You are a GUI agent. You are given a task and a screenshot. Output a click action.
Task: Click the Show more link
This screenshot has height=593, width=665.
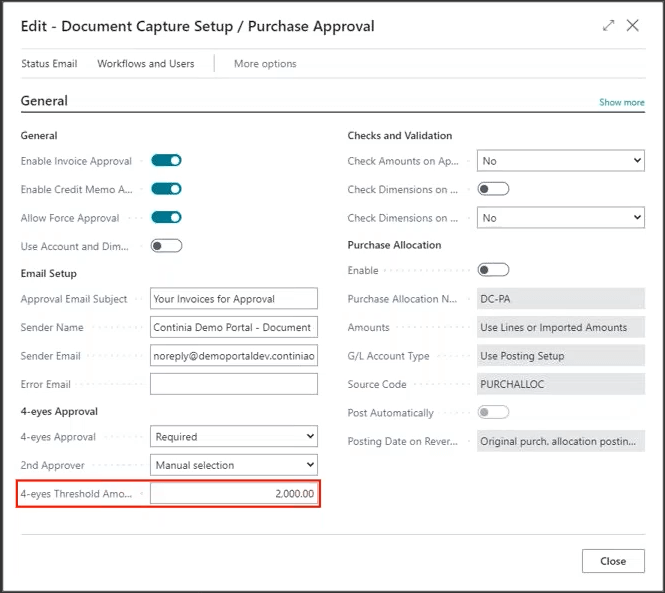pos(621,102)
